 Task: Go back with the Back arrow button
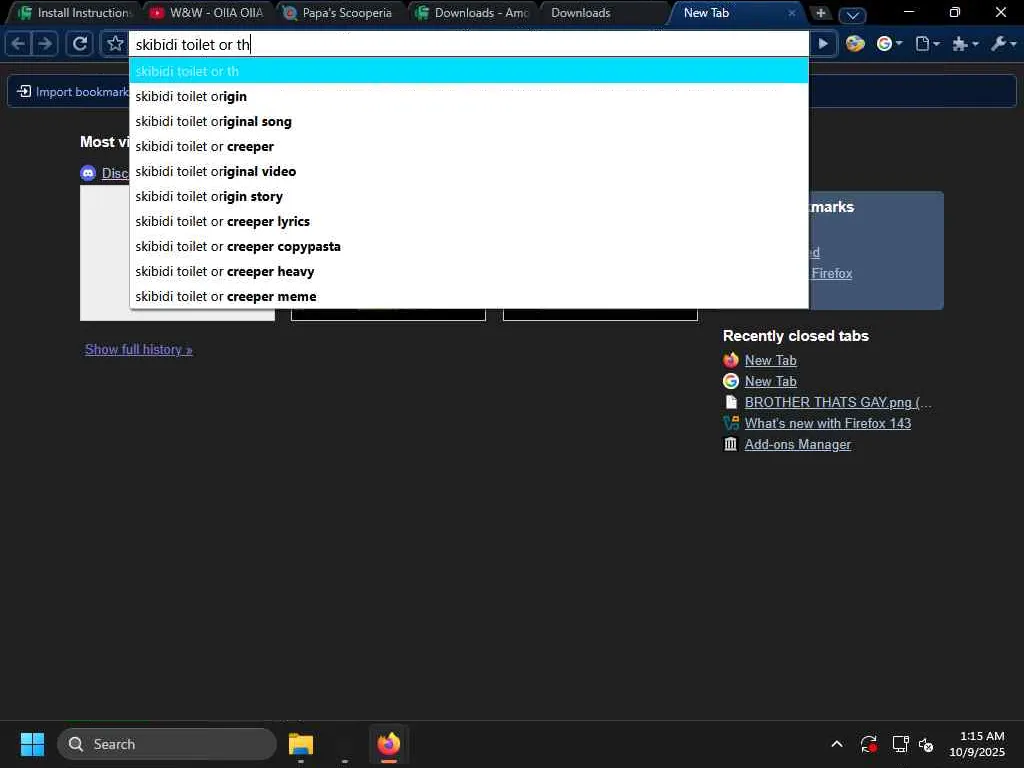point(18,44)
